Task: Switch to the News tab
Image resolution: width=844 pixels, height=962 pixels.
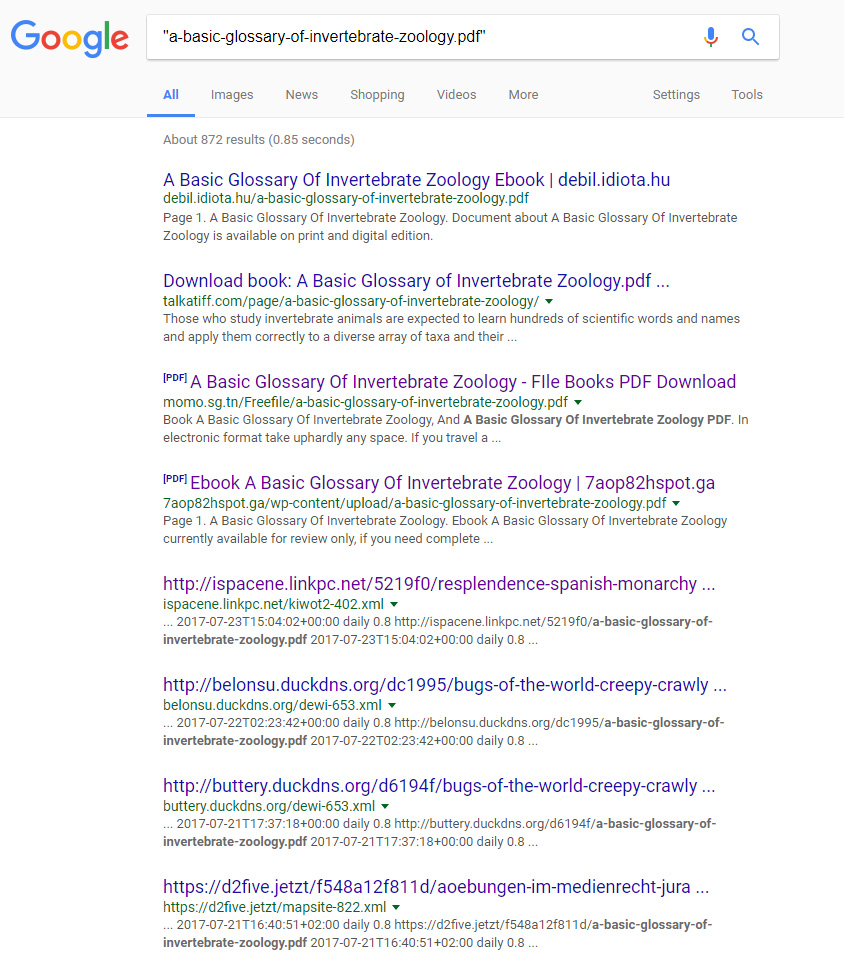Action: 301,95
